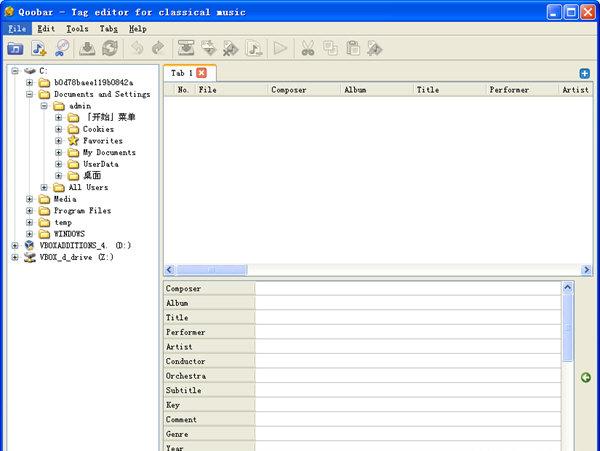Screen dimensions: 600x451
Task: Sort by the Composer column header
Action: pos(304,90)
